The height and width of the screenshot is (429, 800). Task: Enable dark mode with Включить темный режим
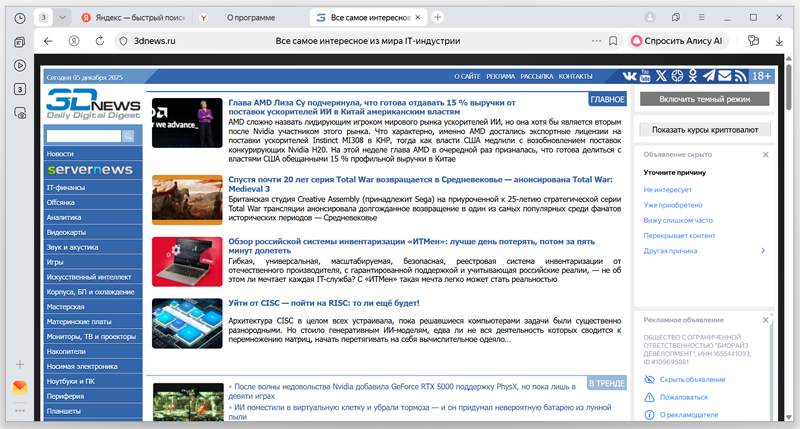[704, 99]
